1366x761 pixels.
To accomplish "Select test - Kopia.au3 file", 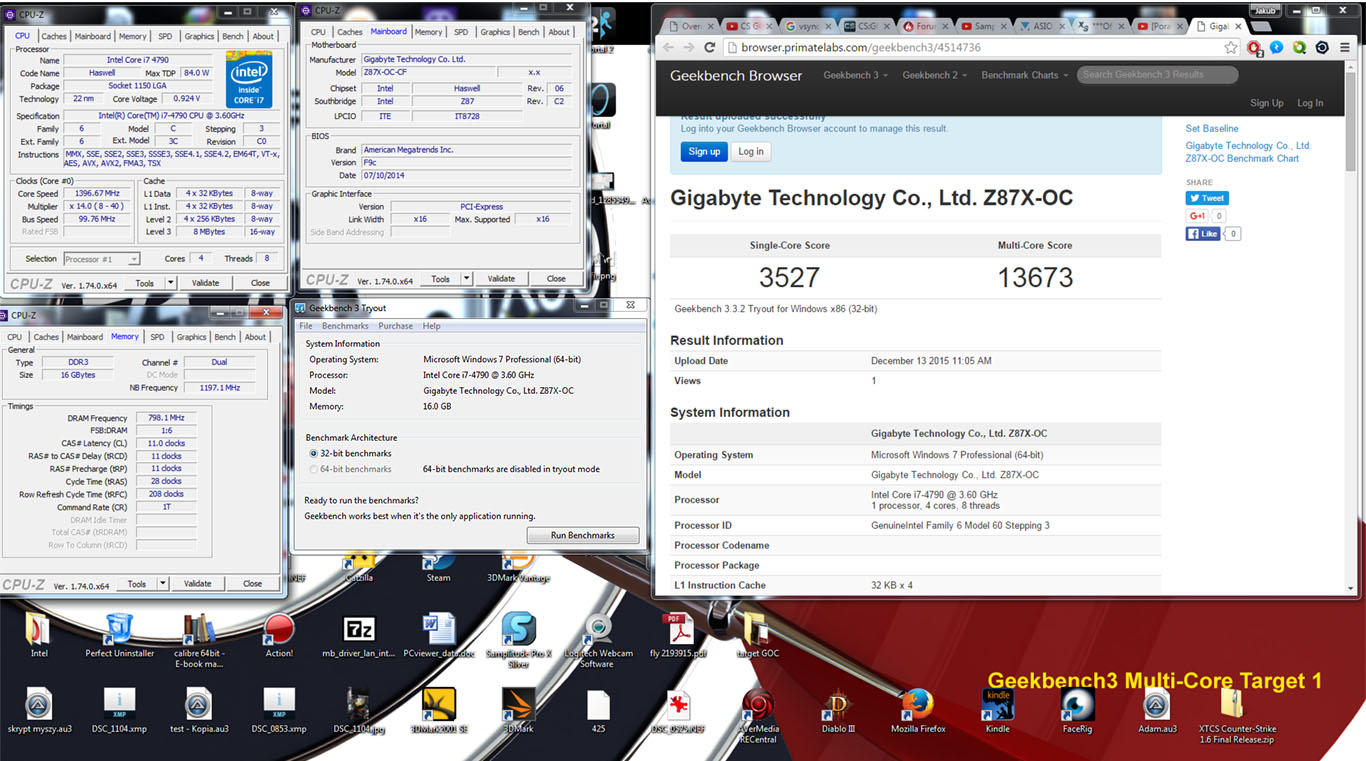I will [199, 710].
